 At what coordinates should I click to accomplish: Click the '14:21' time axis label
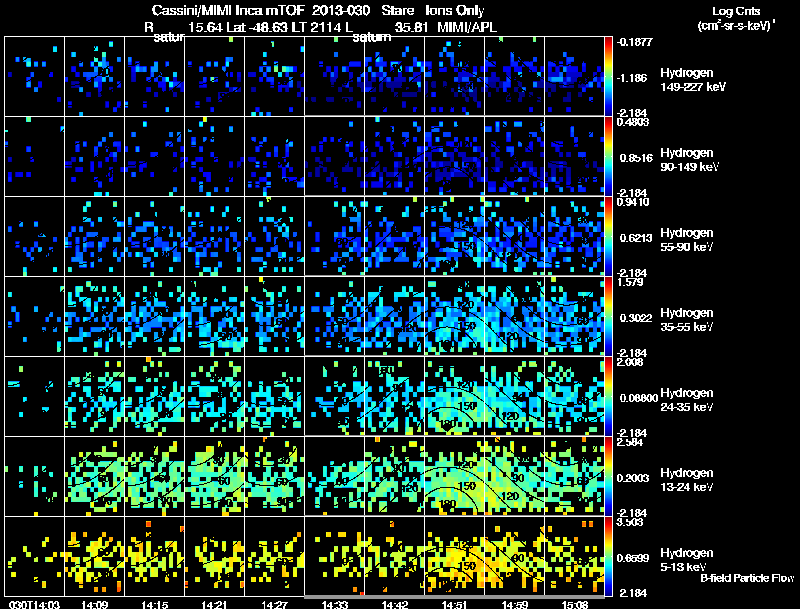[x=214, y=604]
